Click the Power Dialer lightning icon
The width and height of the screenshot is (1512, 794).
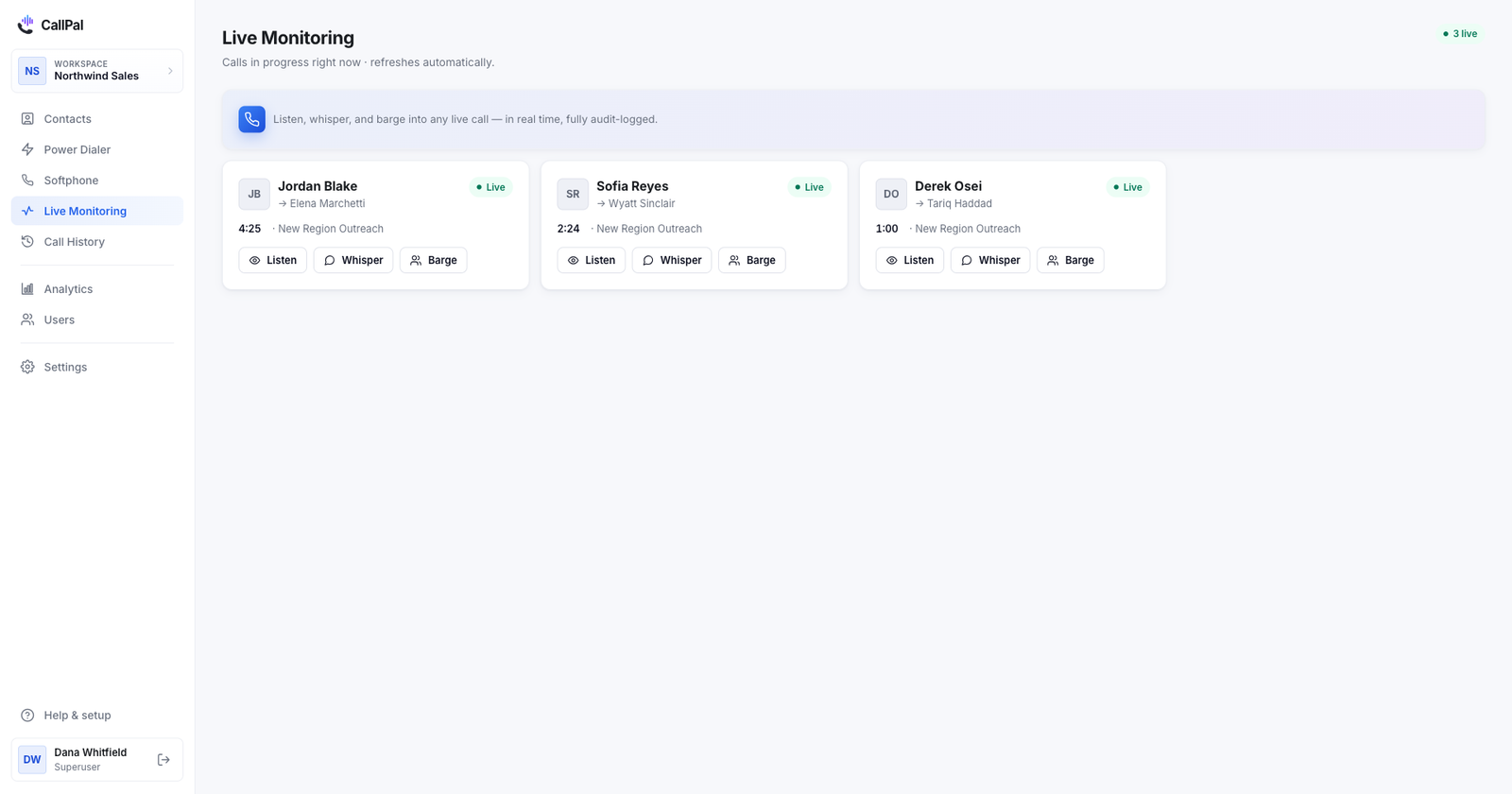pyautogui.click(x=27, y=149)
